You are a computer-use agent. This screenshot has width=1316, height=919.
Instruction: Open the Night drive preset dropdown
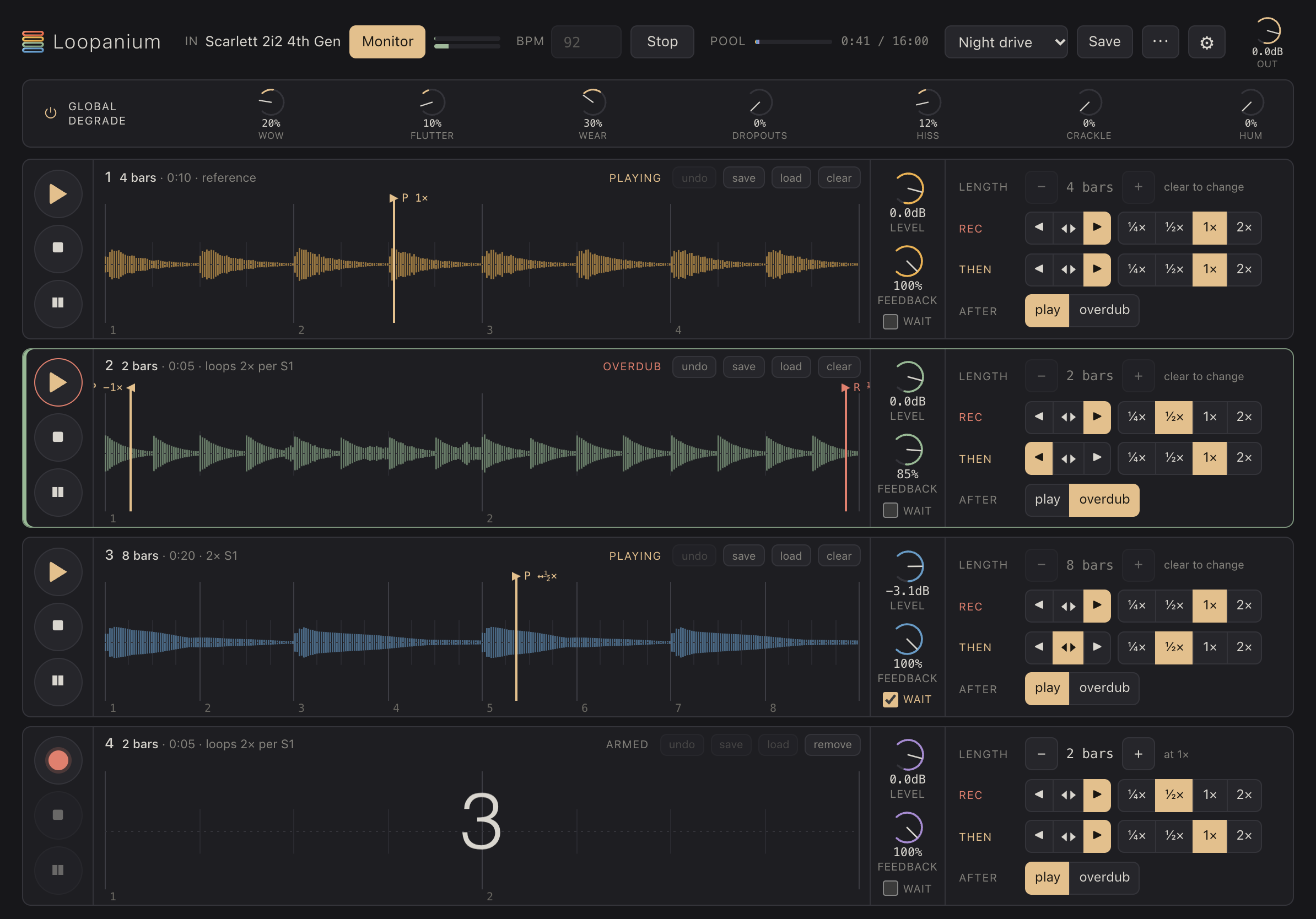click(x=1006, y=42)
